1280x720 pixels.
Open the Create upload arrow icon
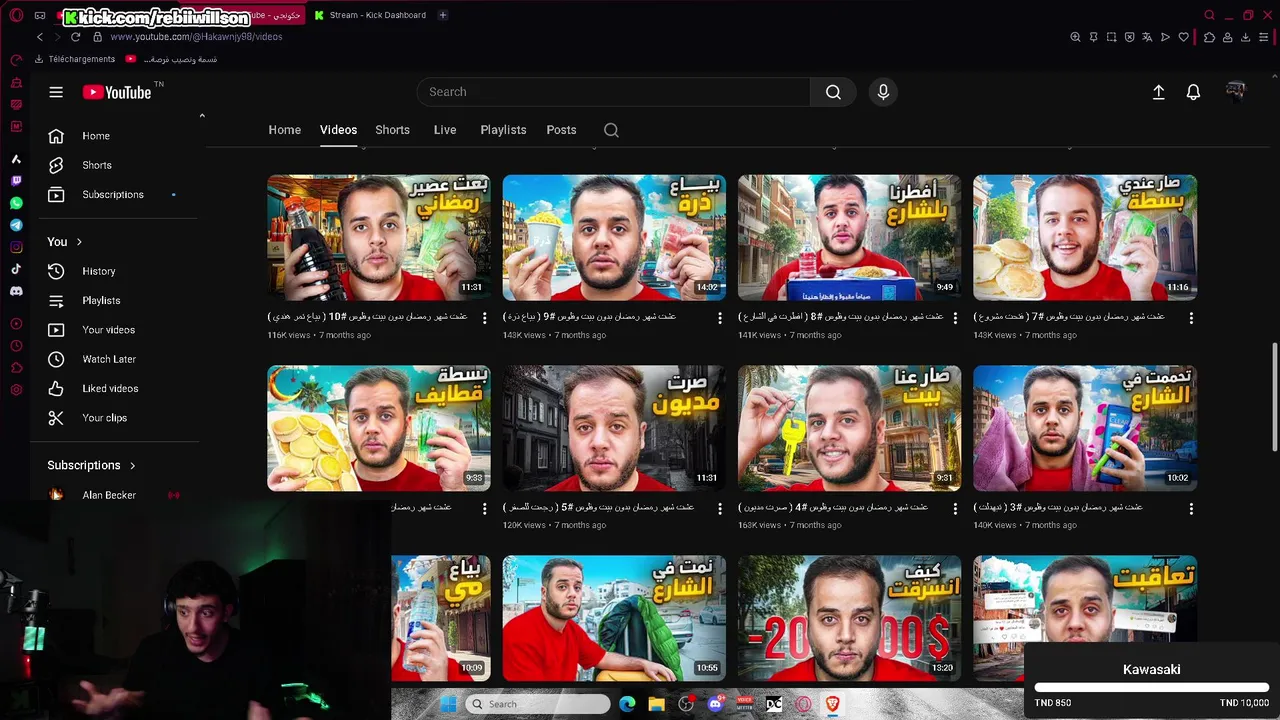point(1158,92)
